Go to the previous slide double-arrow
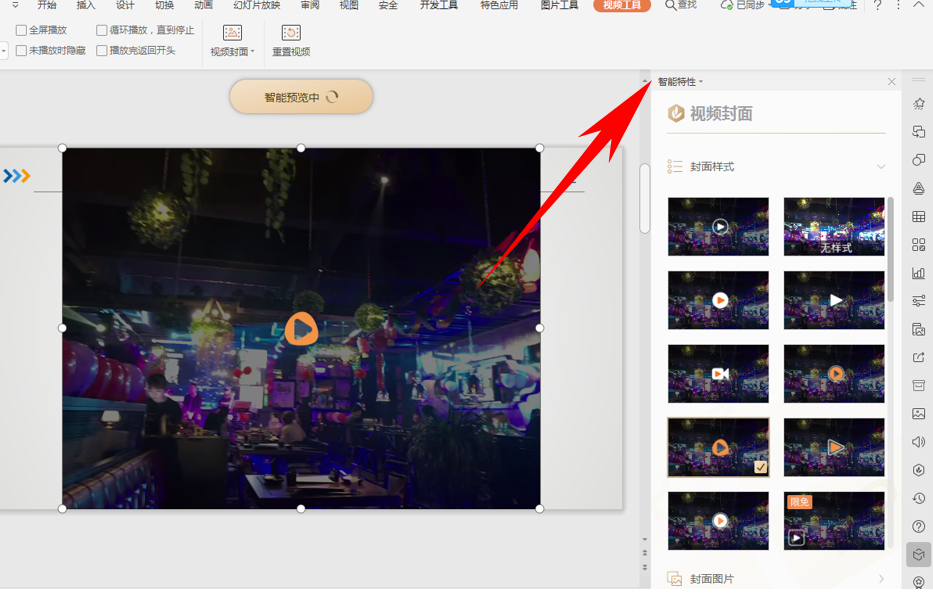933x602 pixels. pyautogui.click(x=644, y=553)
